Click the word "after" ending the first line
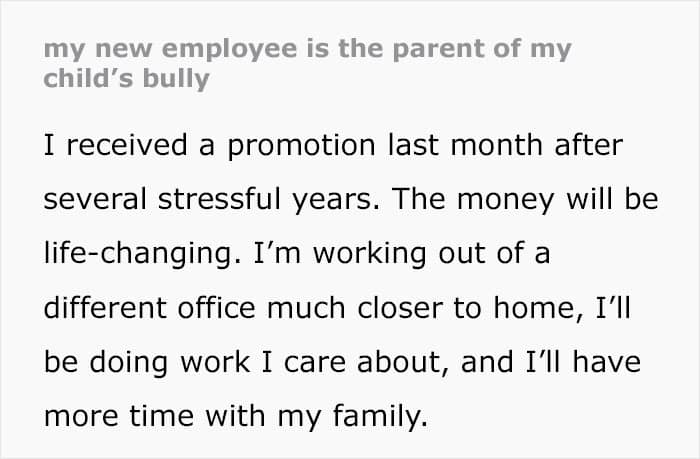Viewport: 700px width, 459px height. [x=589, y=146]
